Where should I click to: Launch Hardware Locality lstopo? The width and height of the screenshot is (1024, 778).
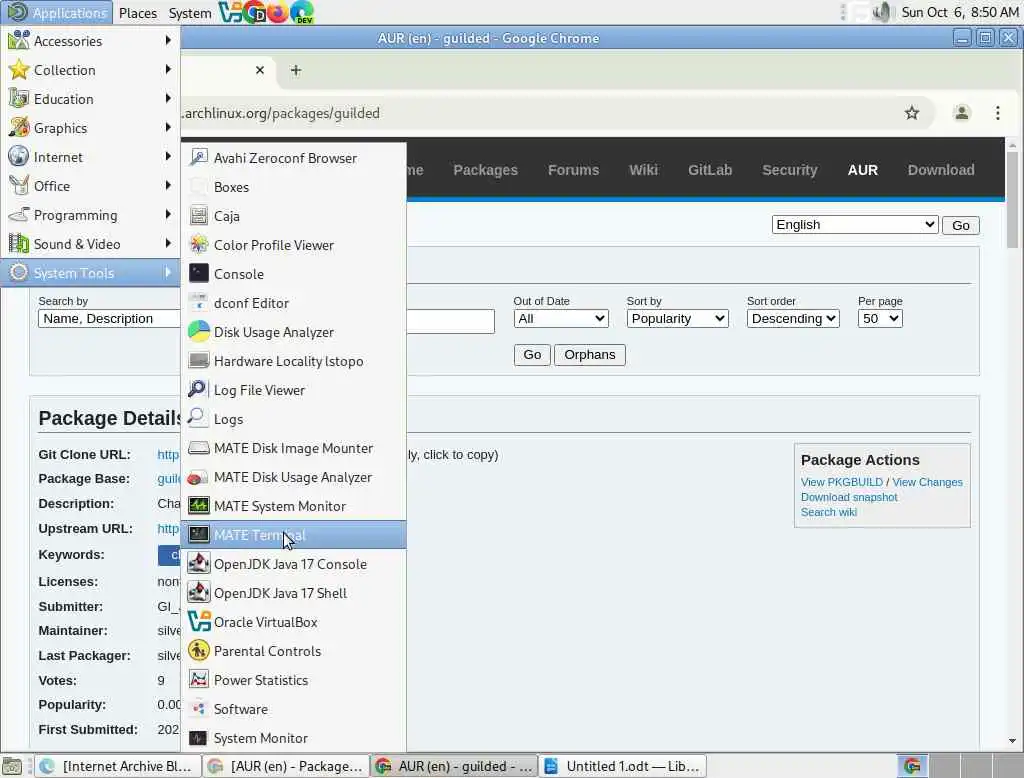tap(293, 361)
